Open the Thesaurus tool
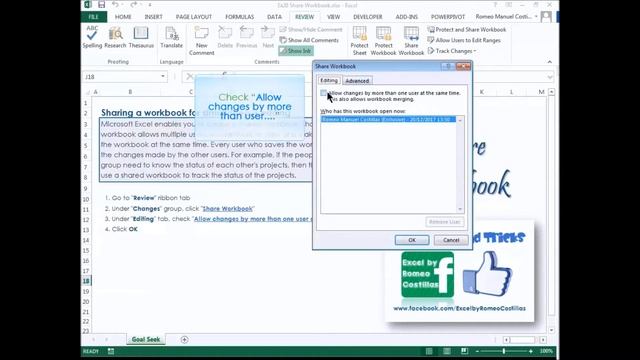Viewport: 640px width, 360px height. coord(141,37)
